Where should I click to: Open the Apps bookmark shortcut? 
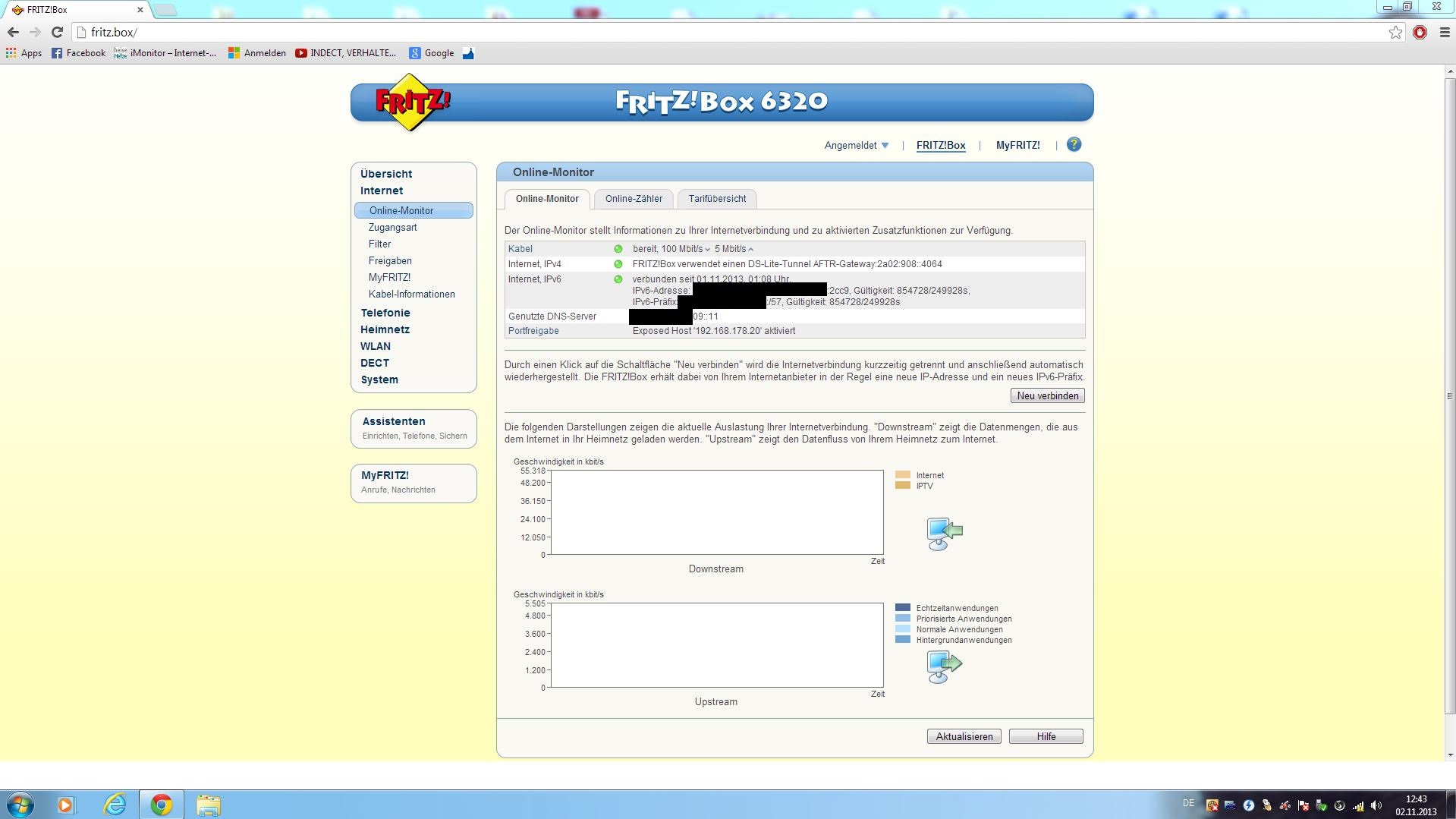pyautogui.click(x=24, y=53)
